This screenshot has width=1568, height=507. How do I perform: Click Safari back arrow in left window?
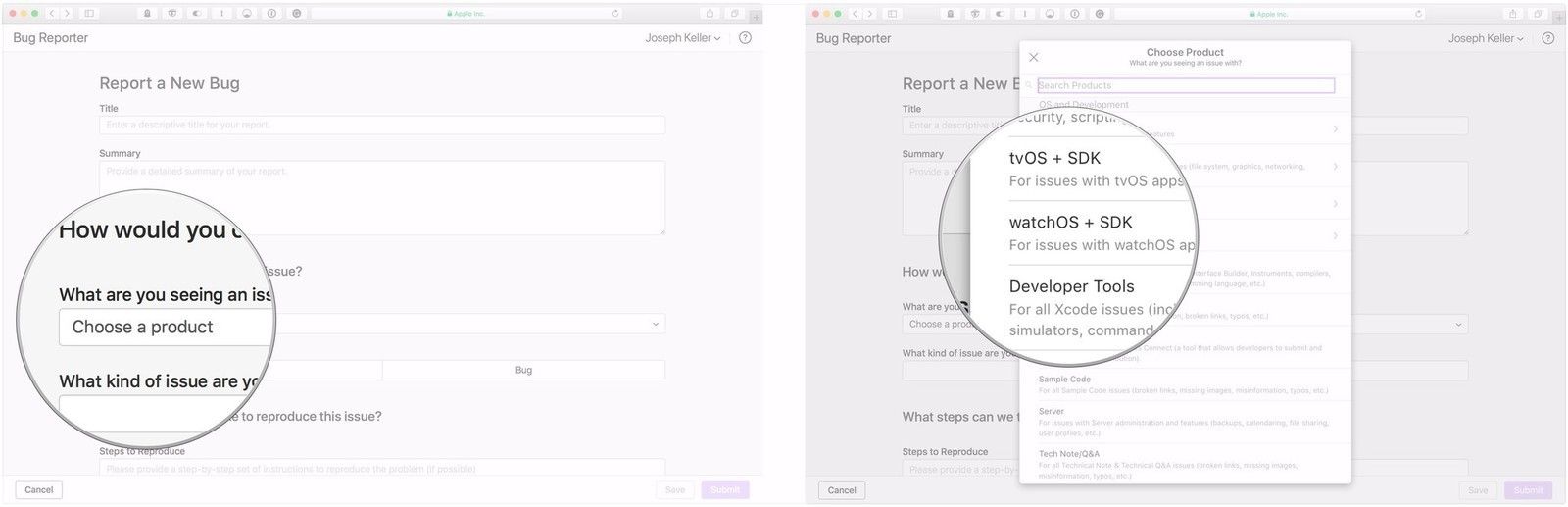(x=53, y=14)
